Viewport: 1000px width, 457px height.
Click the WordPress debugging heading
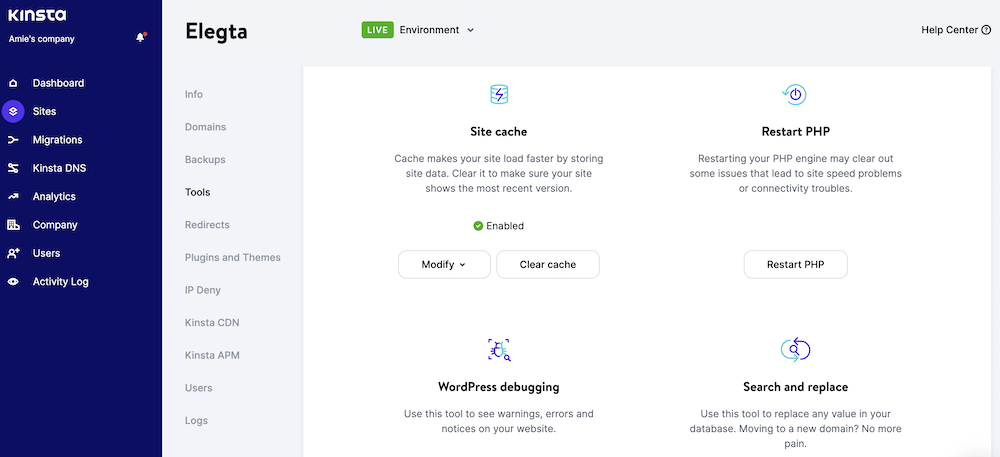(499, 386)
